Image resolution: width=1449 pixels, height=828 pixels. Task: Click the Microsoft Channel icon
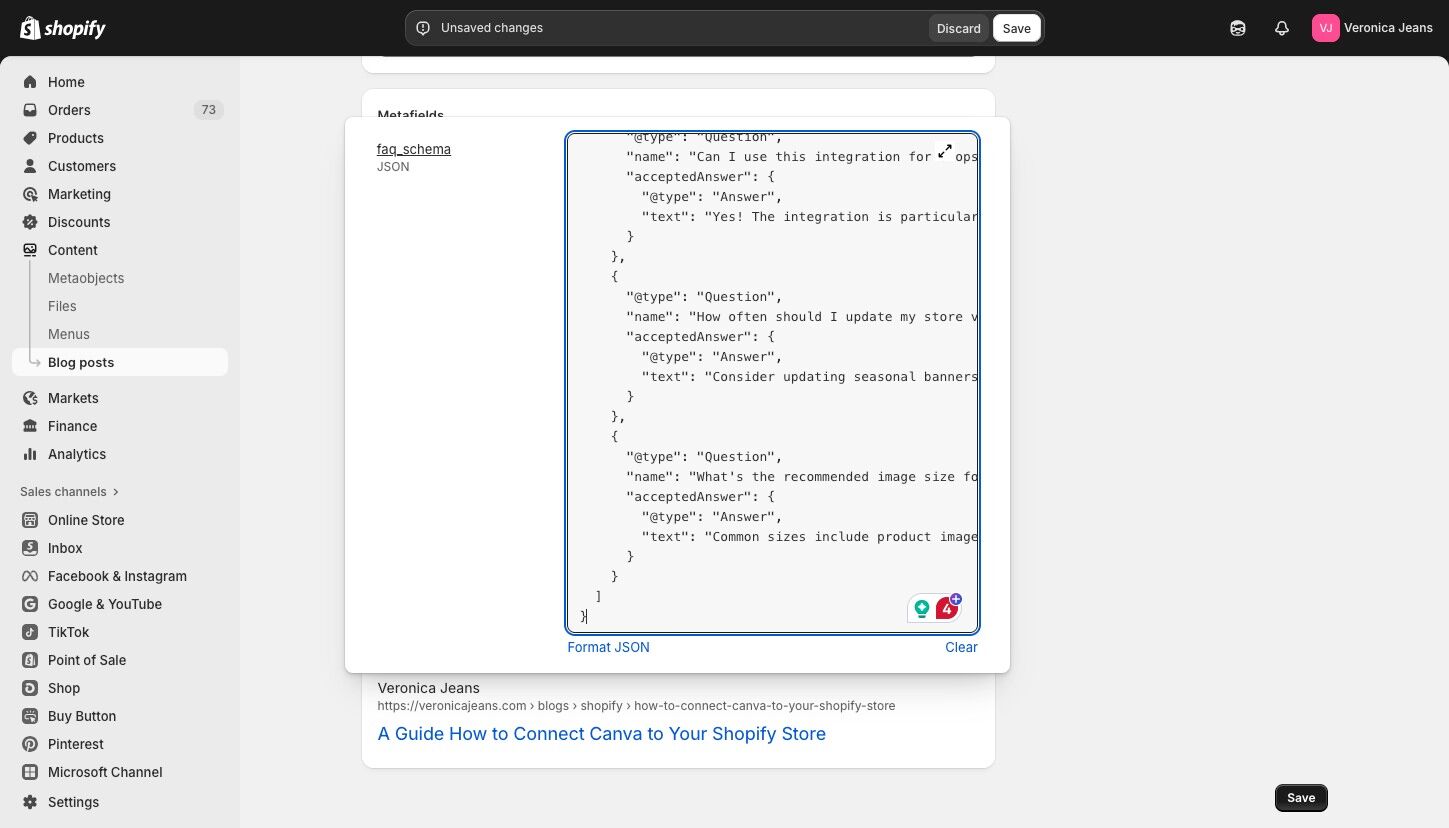click(30, 772)
